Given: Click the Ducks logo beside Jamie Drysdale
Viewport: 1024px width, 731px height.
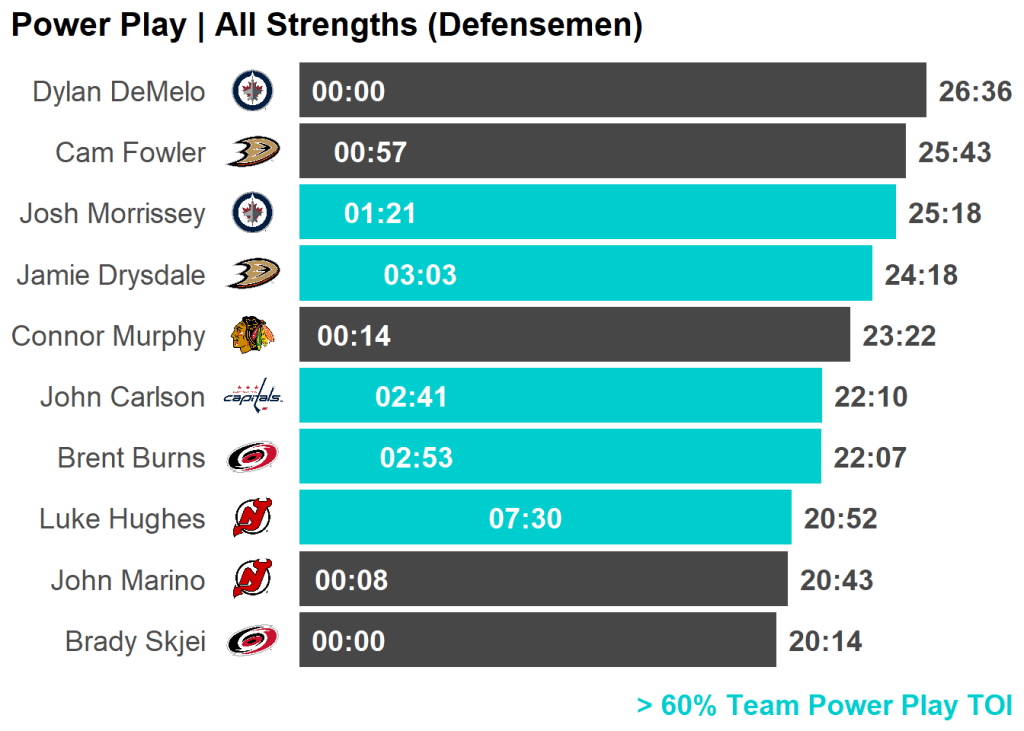Looking at the screenshot, I should (x=252, y=274).
